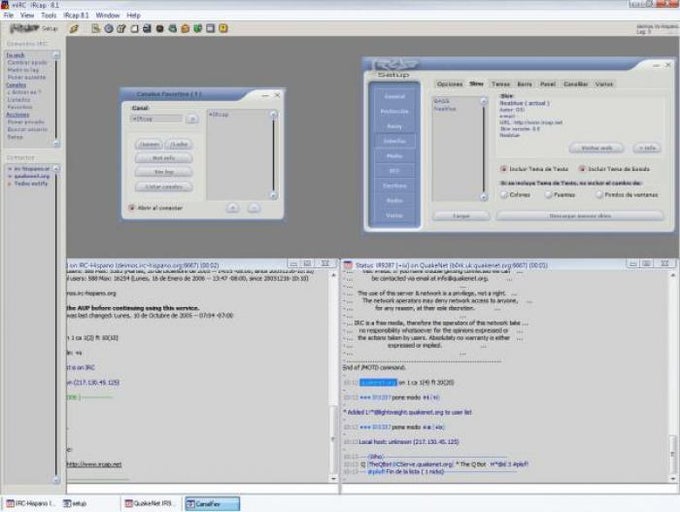The height and width of the screenshot is (512, 680).
Task: Click the yellow round icon ending the toolbar
Action: (x=223, y=29)
